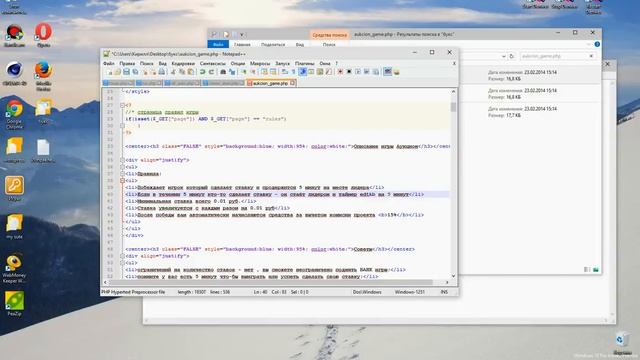640x360 pixels.
Task: Toggle Show all characters button
Action: coord(293,72)
